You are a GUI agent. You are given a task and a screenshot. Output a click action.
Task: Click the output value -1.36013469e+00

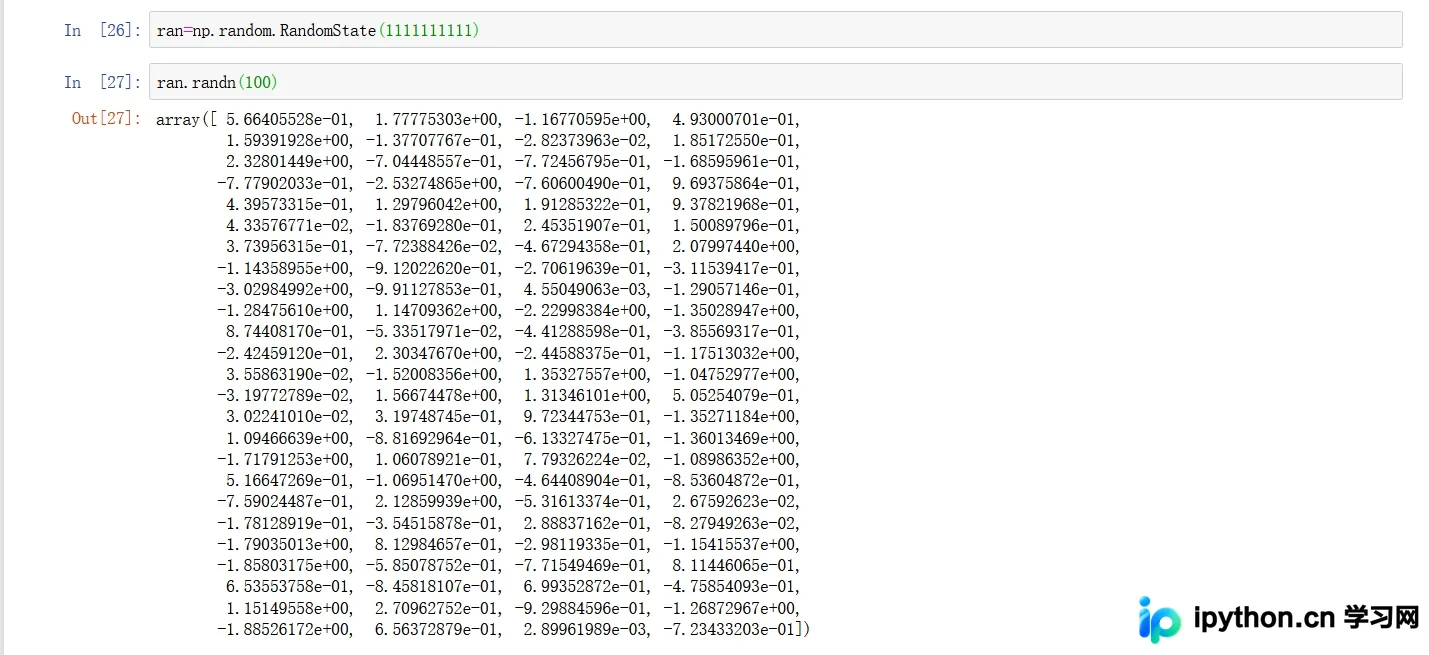tap(731, 438)
